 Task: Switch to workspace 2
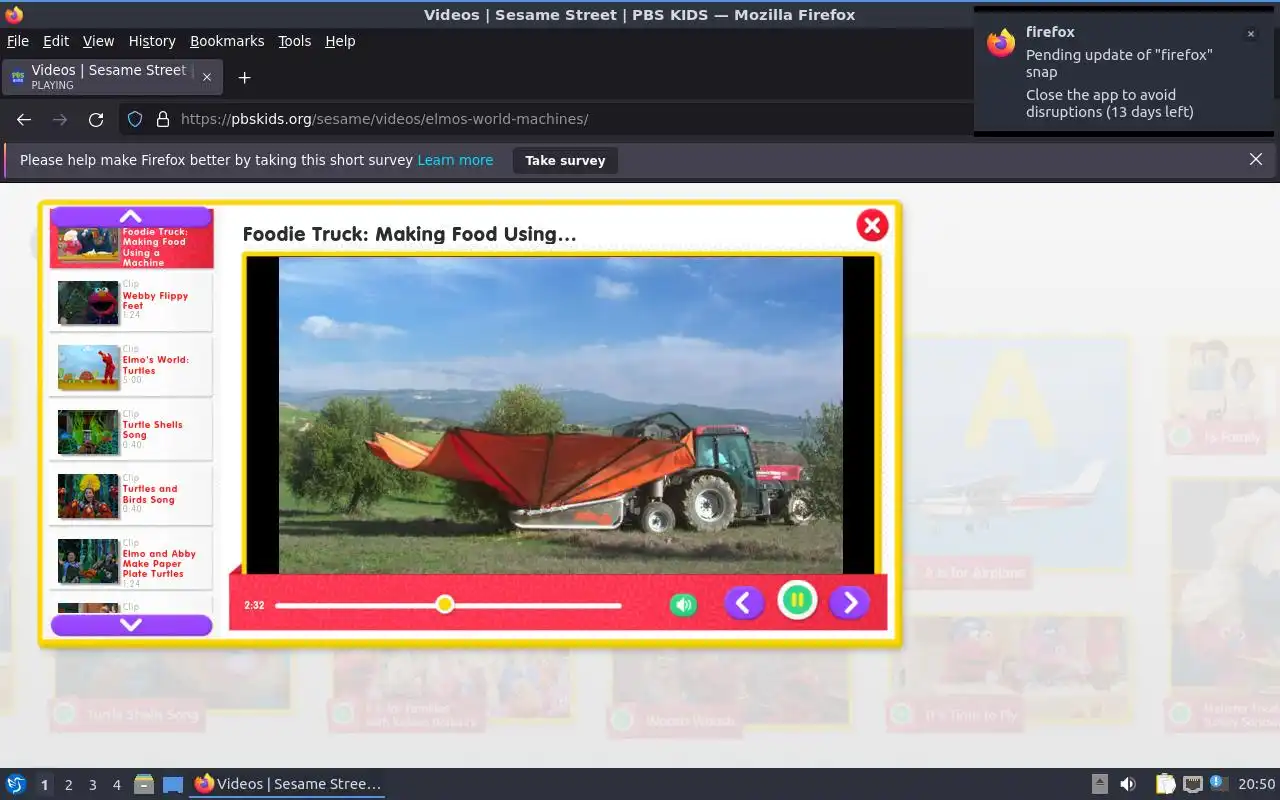68,785
